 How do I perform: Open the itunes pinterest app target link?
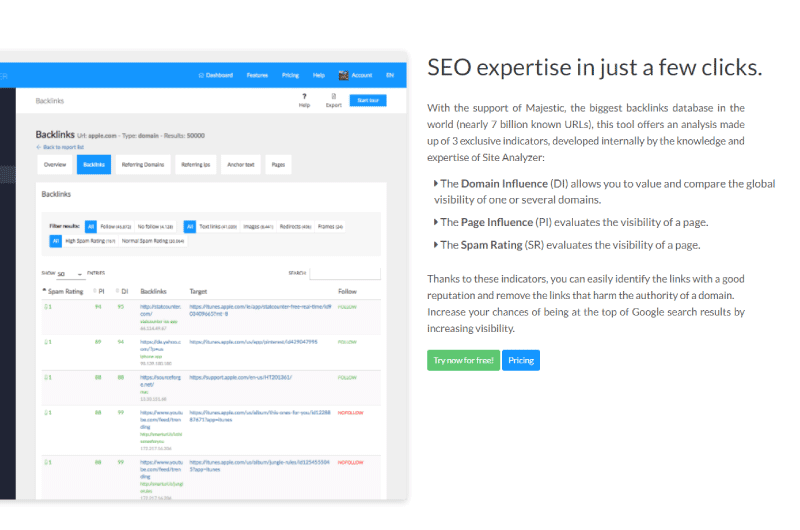pos(254,342)
